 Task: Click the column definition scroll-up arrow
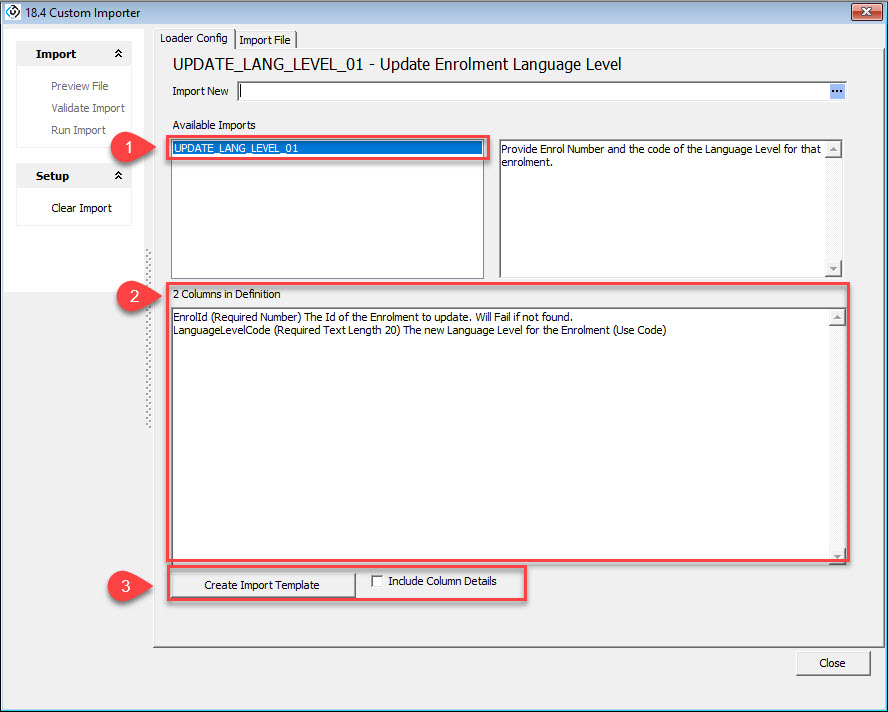click(838, 318)
